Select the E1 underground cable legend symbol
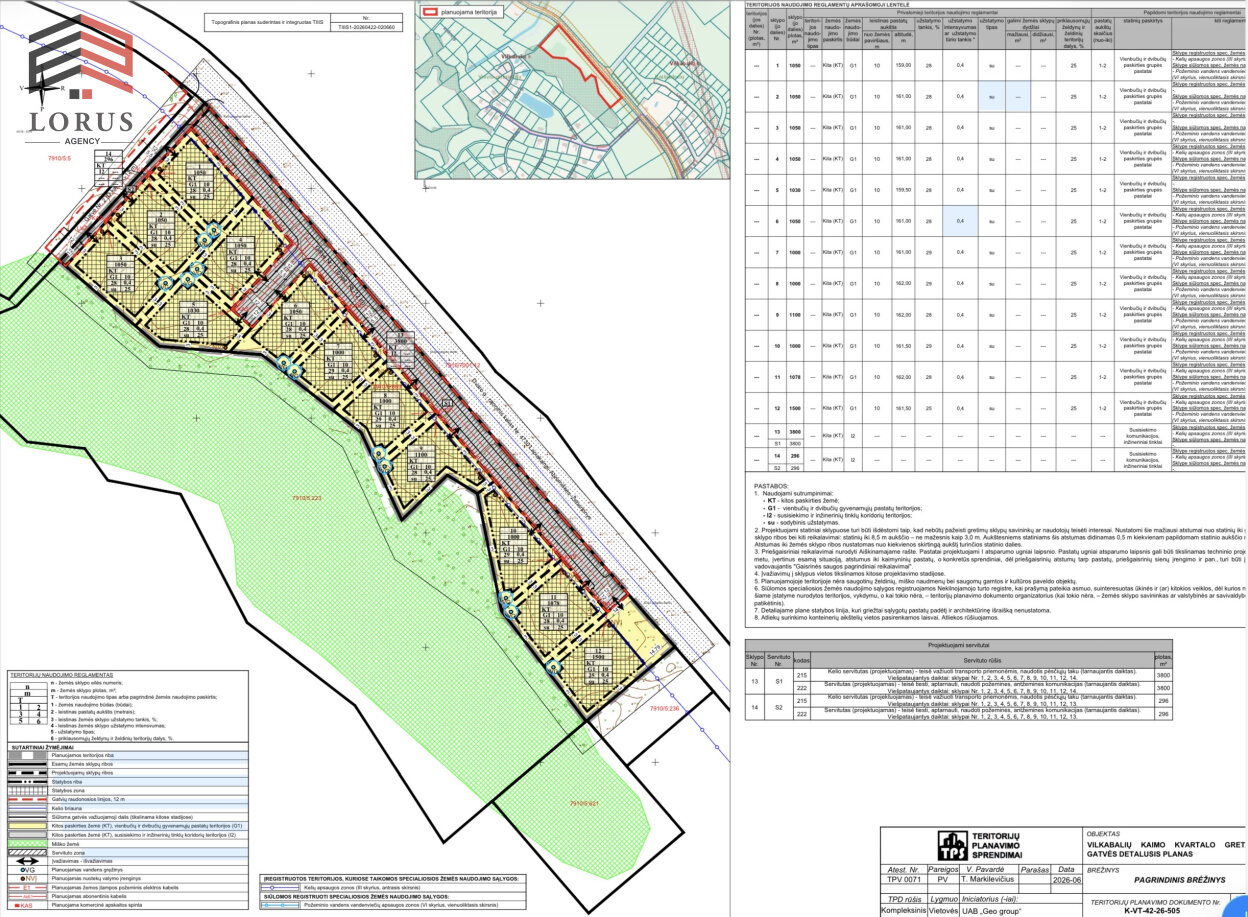The height and width of the screenshot is (917, 1248). pyautogui.click(x=27, y=888)
